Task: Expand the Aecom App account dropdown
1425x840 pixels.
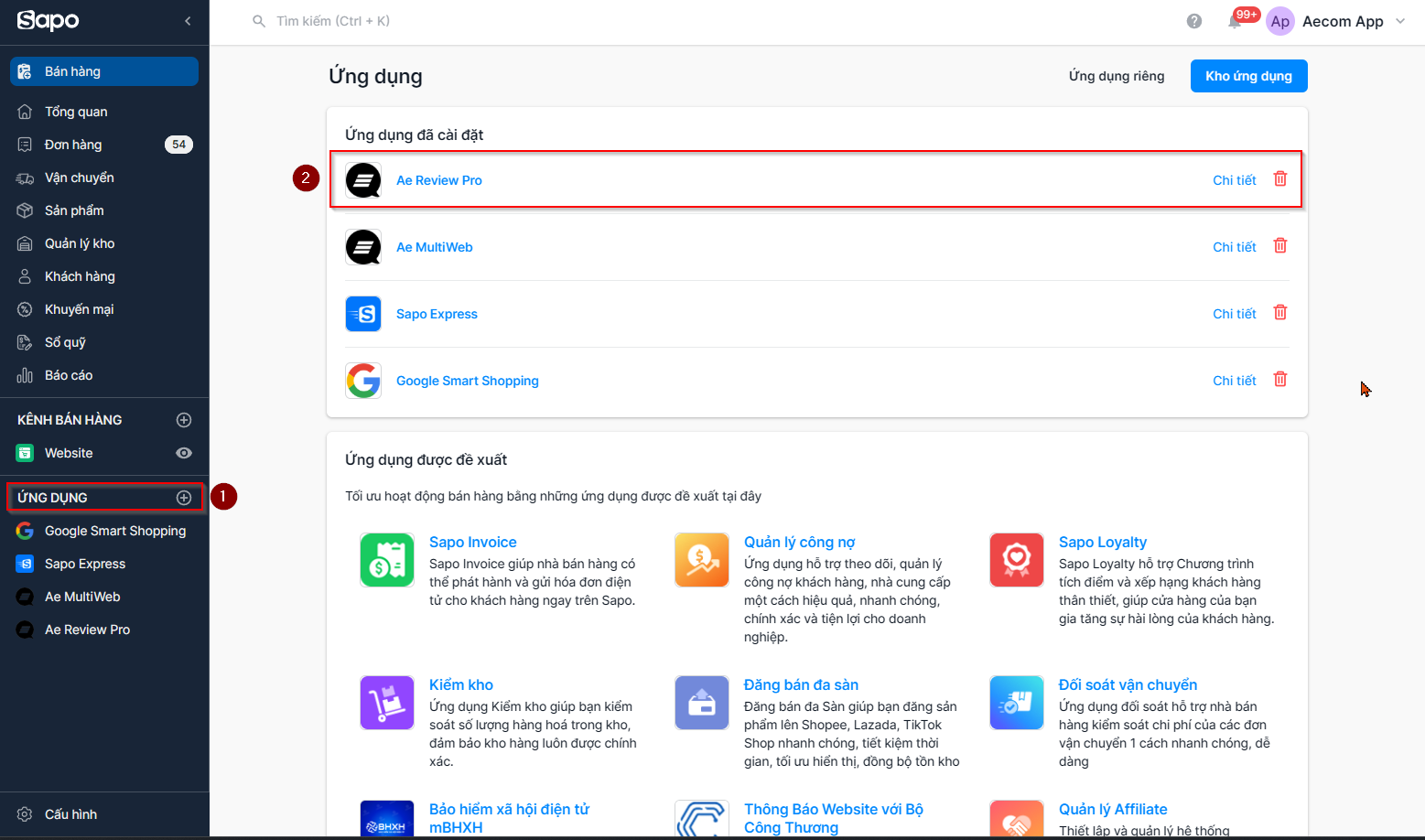Action: 1400,21
